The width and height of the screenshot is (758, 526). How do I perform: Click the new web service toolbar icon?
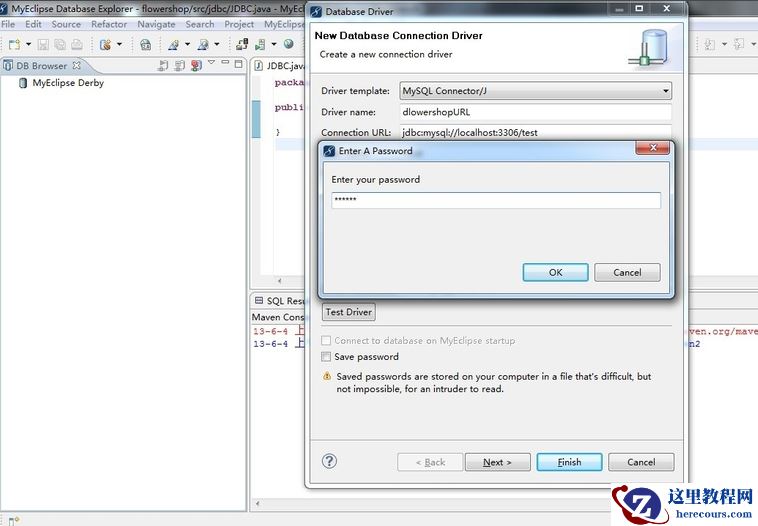coord(105,44)
